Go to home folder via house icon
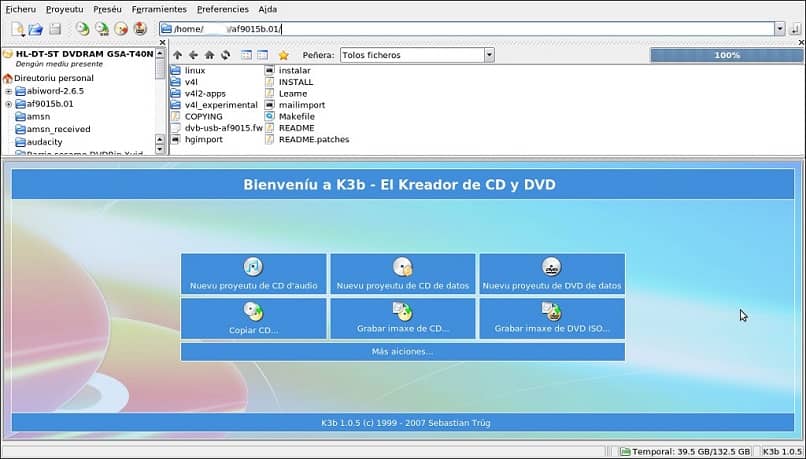Screen dimensions: 806x459 tap(209, 55)
